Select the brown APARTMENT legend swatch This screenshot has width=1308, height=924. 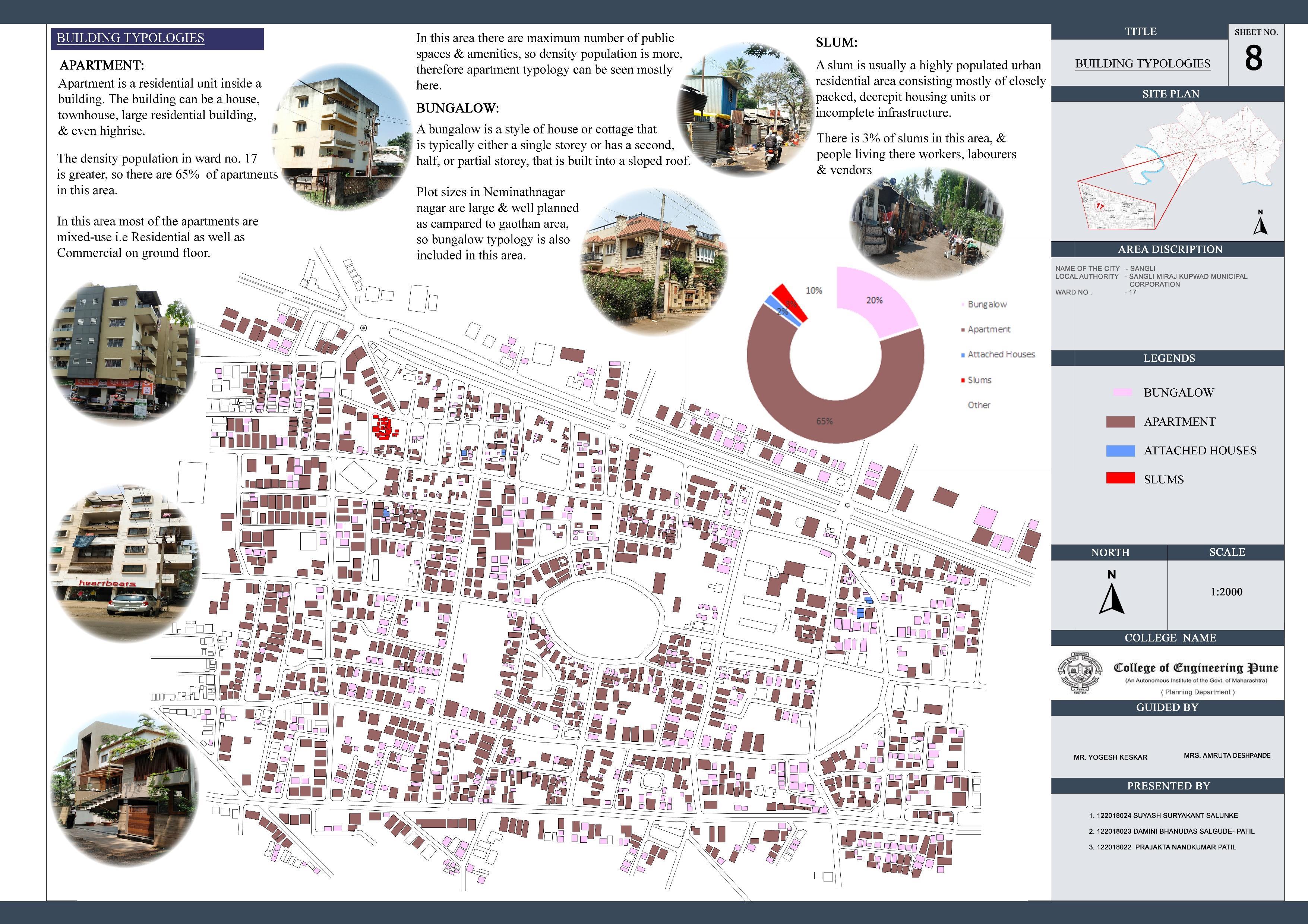click(x=1120, y=422)
